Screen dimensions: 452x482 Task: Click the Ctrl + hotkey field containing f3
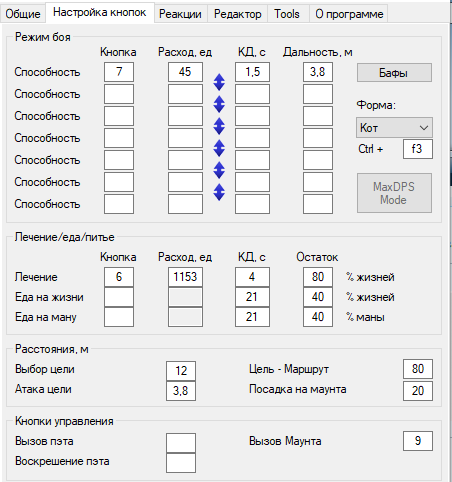(418, 149)
